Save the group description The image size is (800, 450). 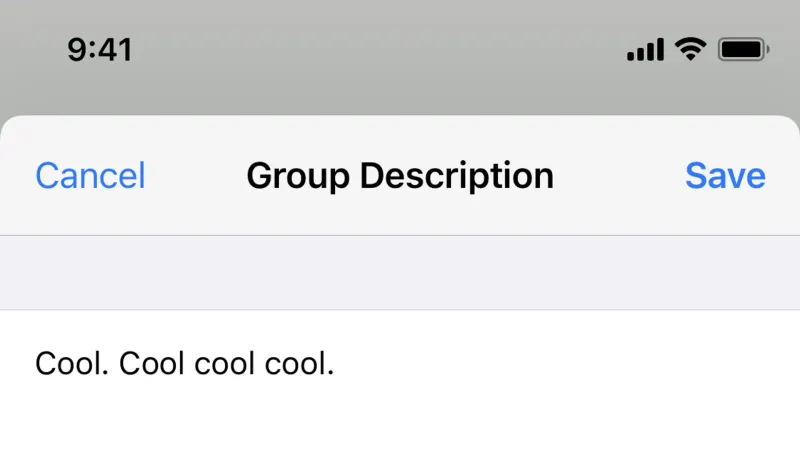[725, 176]
